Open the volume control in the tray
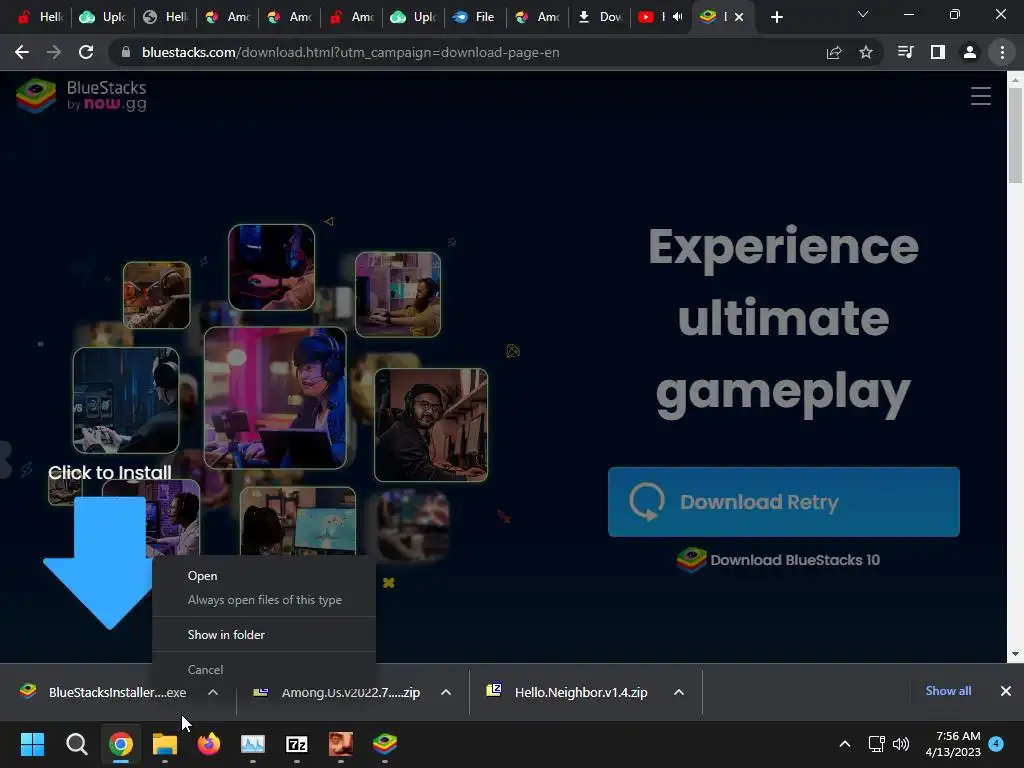Screen dimensions: 1024x768 pyautogui.click(x=901, y=744)
